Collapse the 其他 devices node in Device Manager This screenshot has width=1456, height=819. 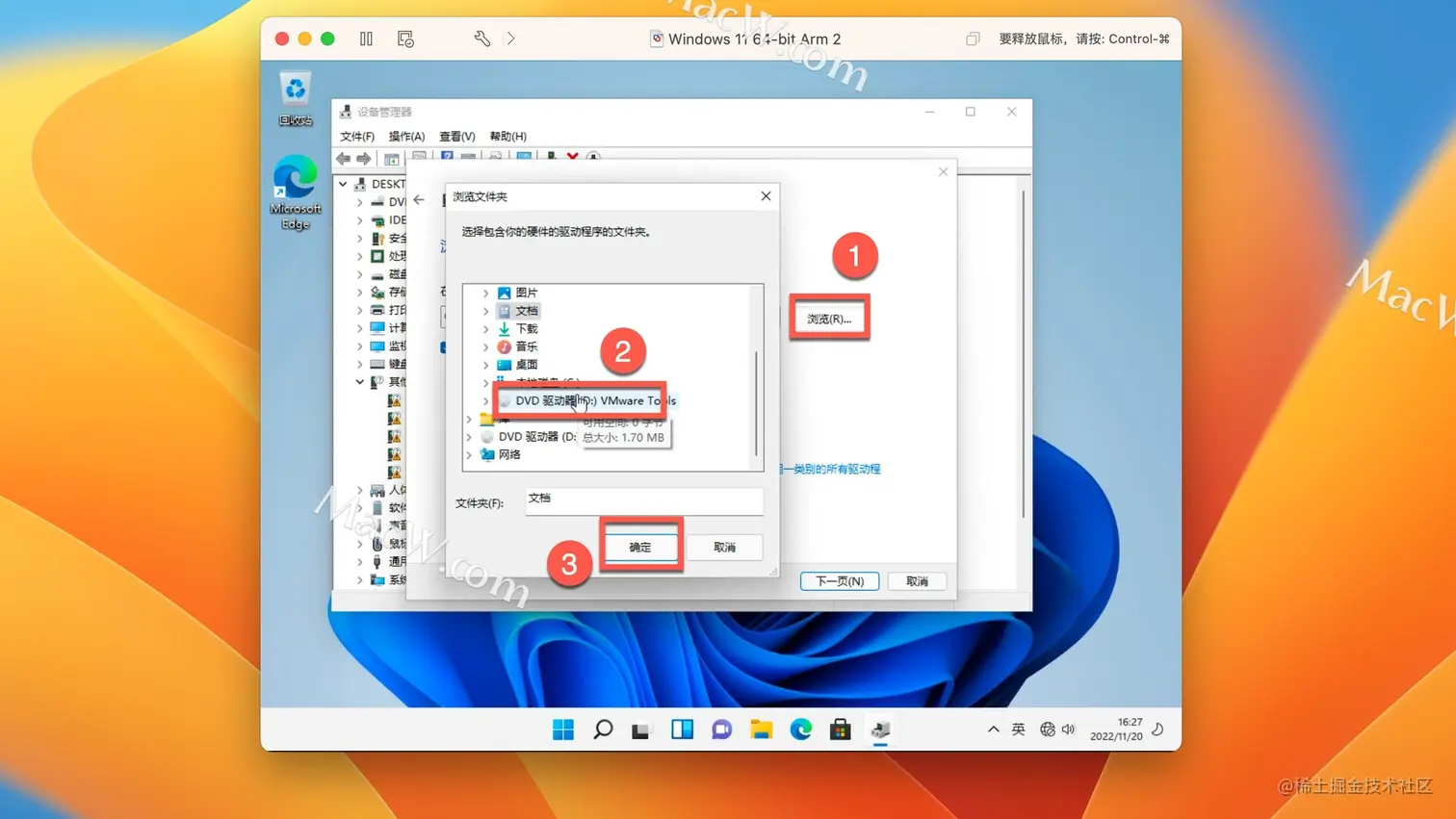[360, 382]
